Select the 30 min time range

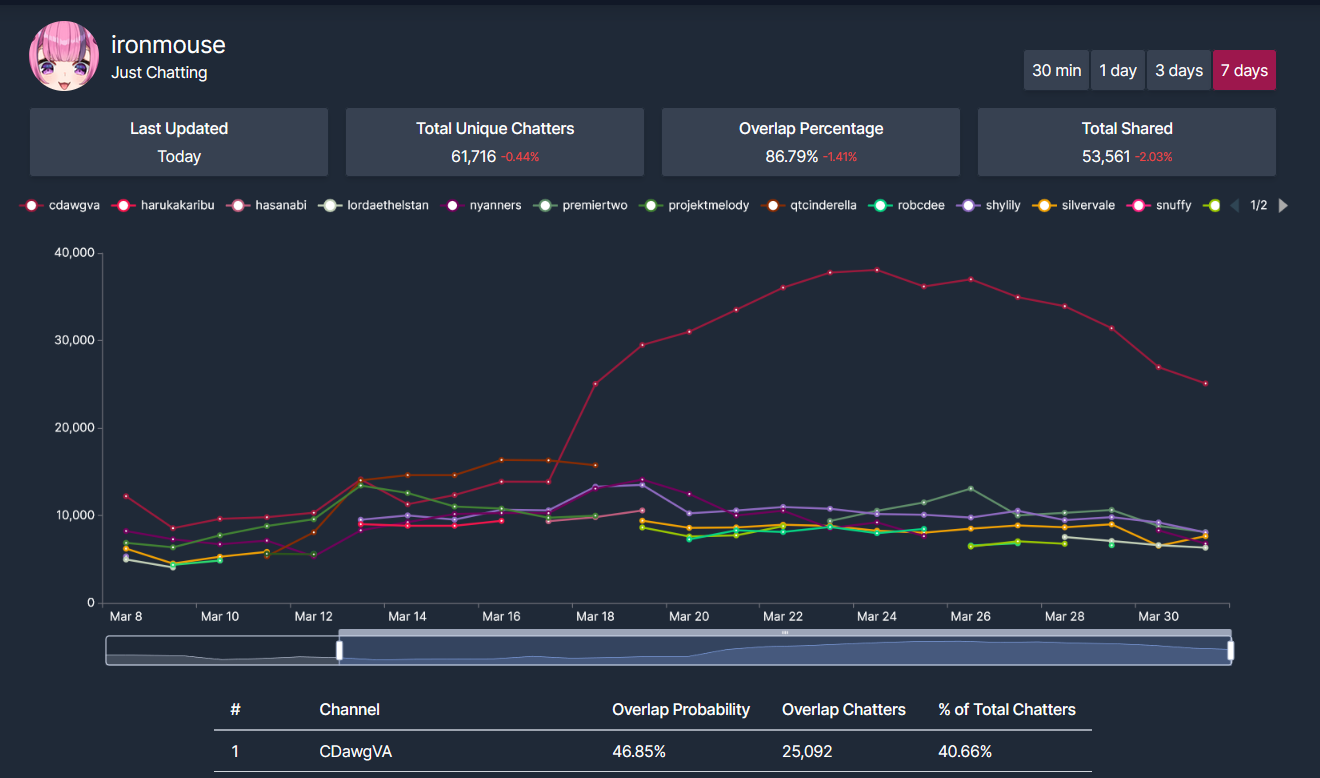[x=1056, y=70]
